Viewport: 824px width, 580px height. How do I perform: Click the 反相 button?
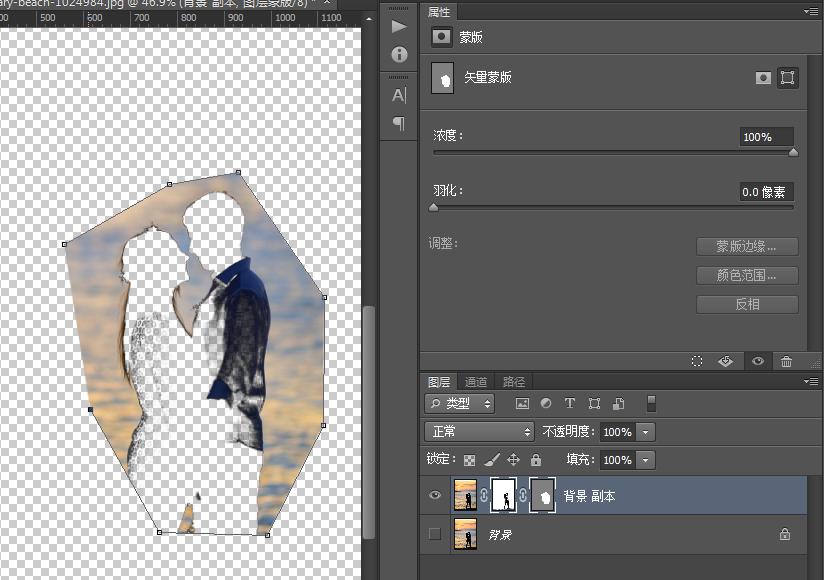(x=746, y=304)
